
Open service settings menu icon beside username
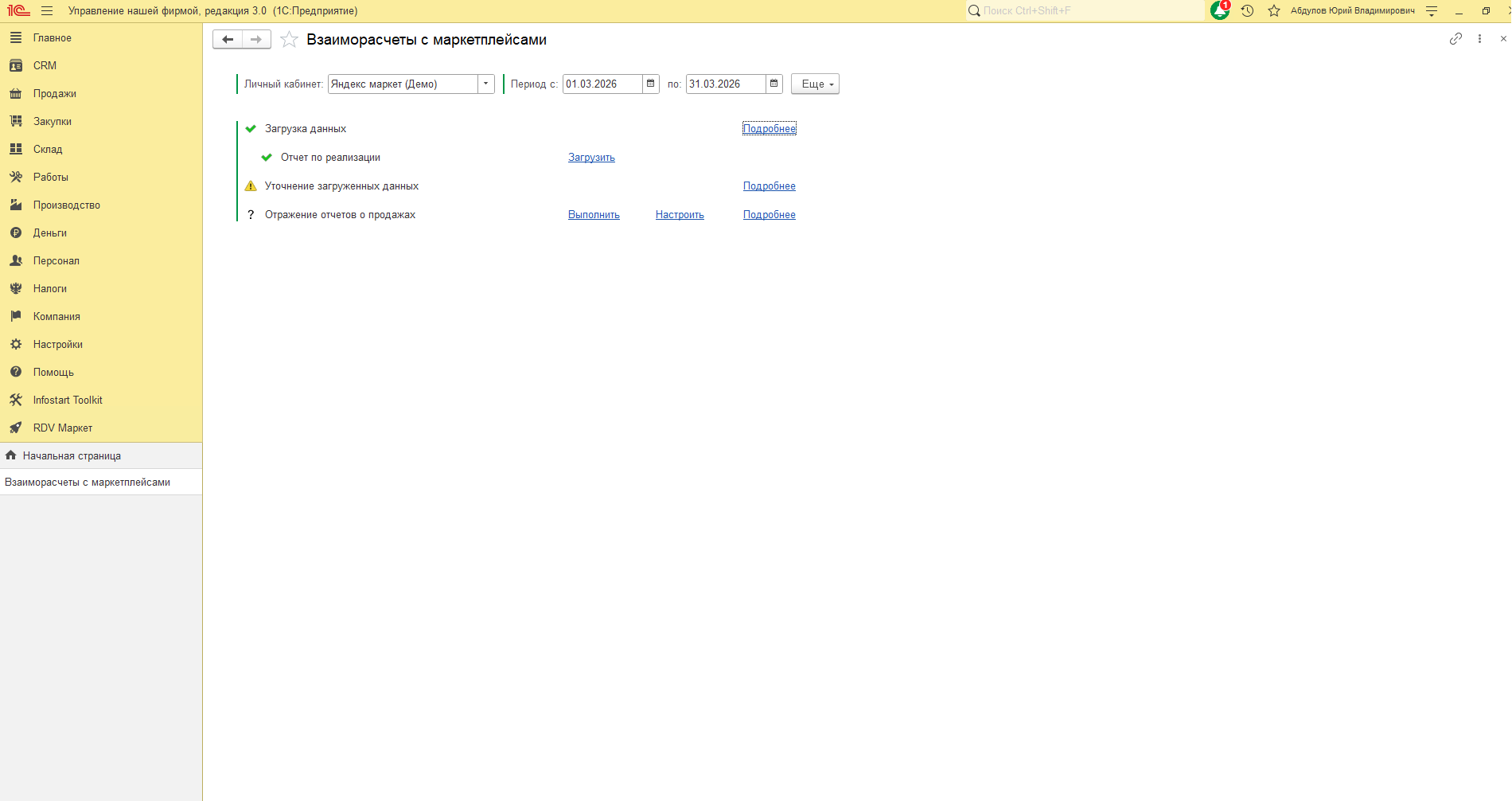click(x=1432, y=11)
